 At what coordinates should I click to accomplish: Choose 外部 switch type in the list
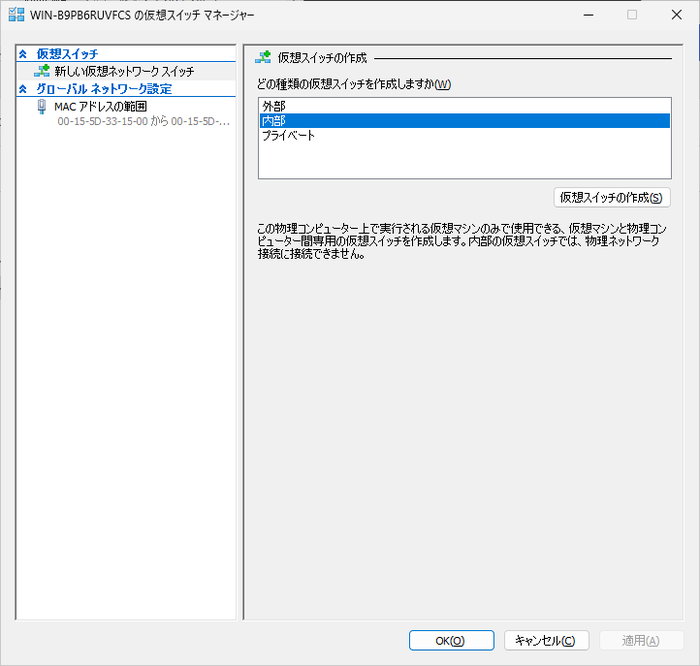click(x=272, y=105)
